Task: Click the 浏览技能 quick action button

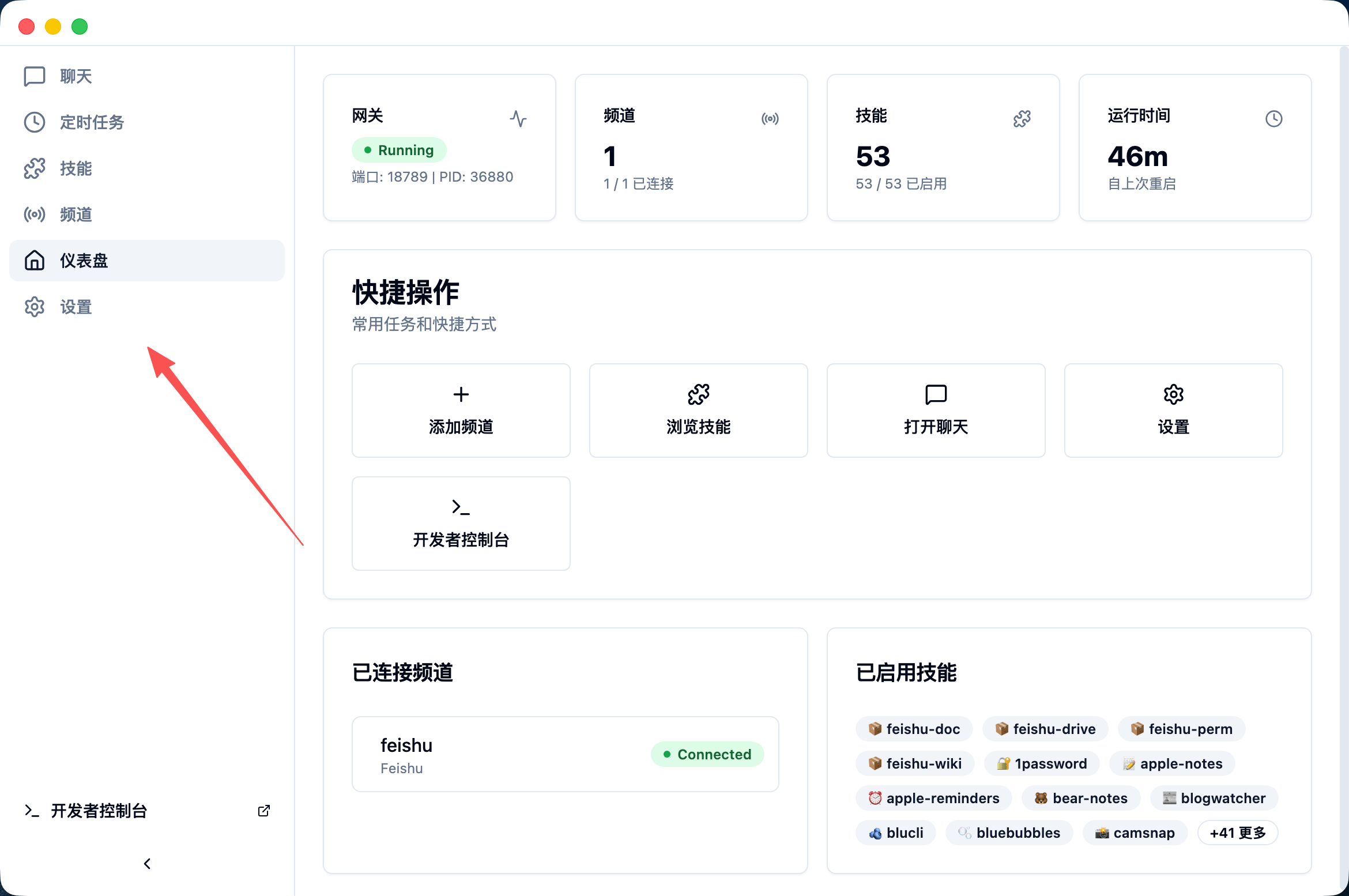Action: point(698,410)
